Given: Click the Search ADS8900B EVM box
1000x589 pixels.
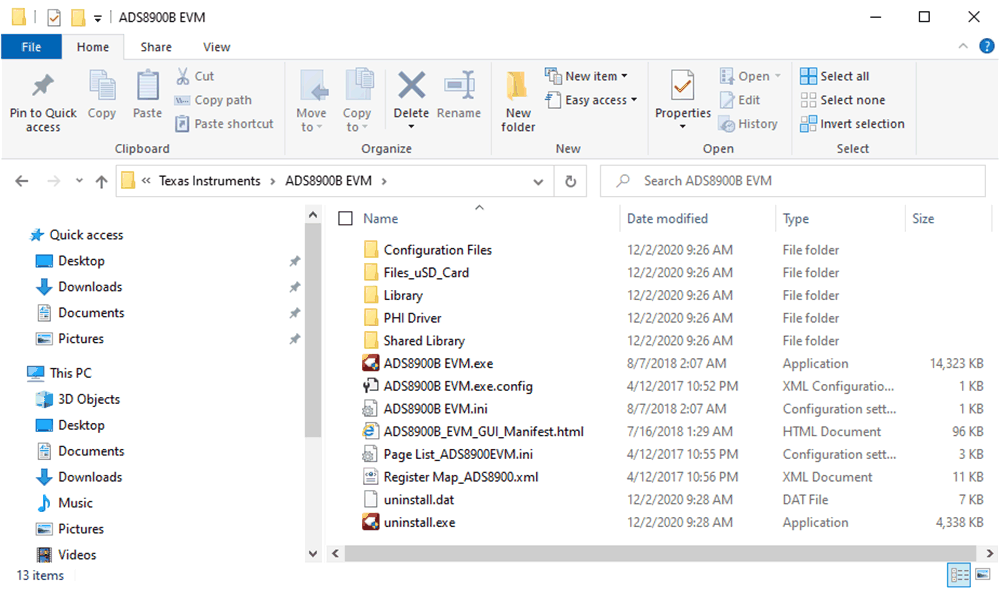Looking at the screenshot, I should pyautogui.click(x=790, y=181).
